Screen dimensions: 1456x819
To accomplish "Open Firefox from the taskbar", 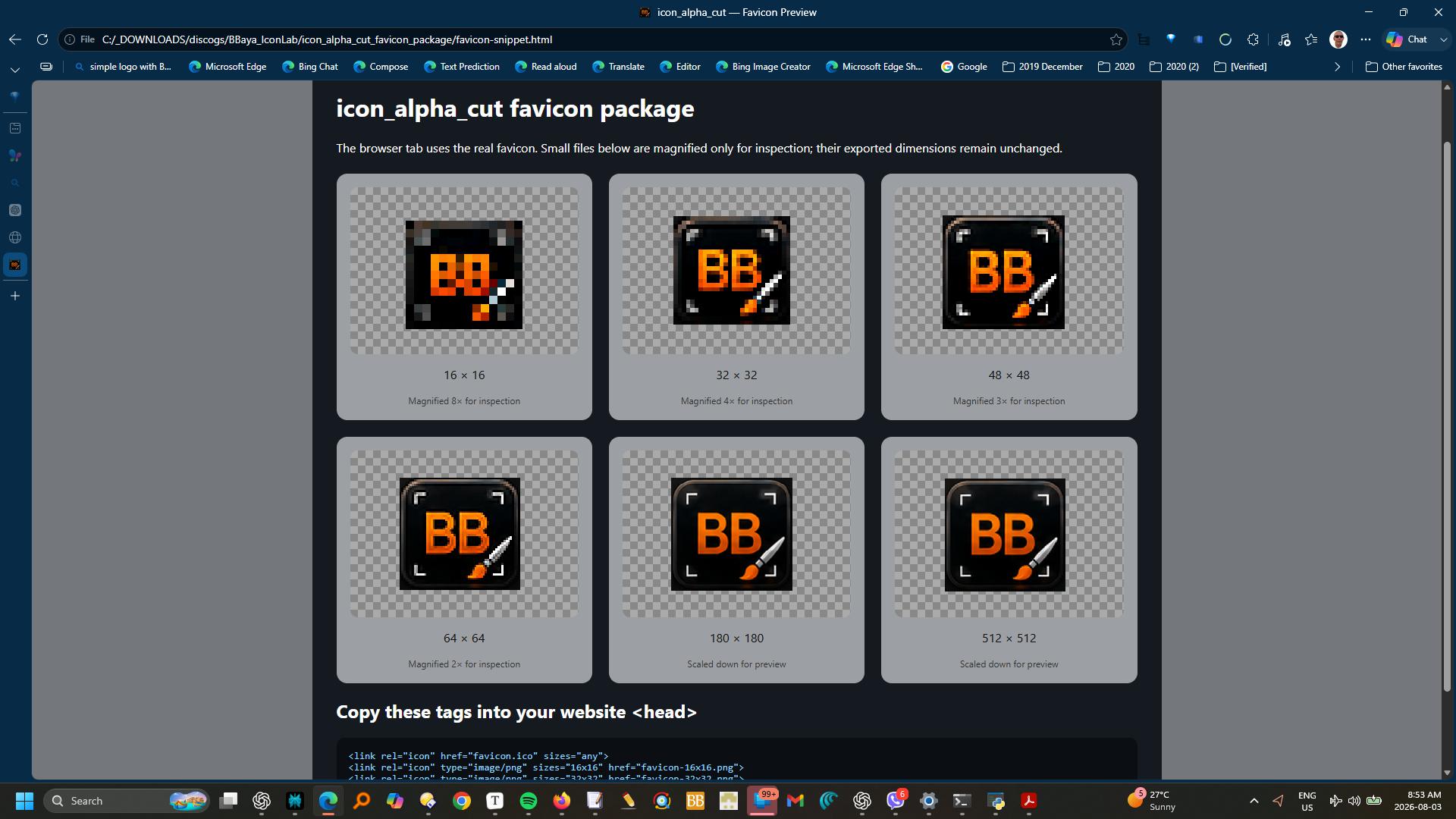I will click(562, 801).
